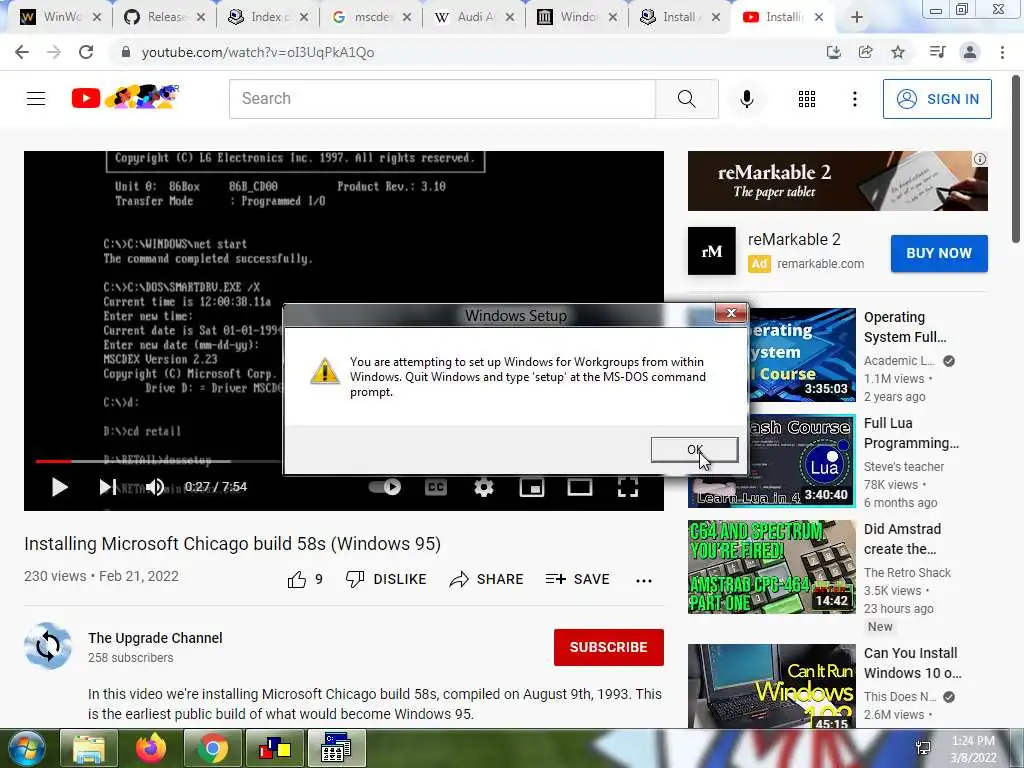The image size is (1024, 768).
Task: Click SHARE under the video
Action: tap(487, 579)
